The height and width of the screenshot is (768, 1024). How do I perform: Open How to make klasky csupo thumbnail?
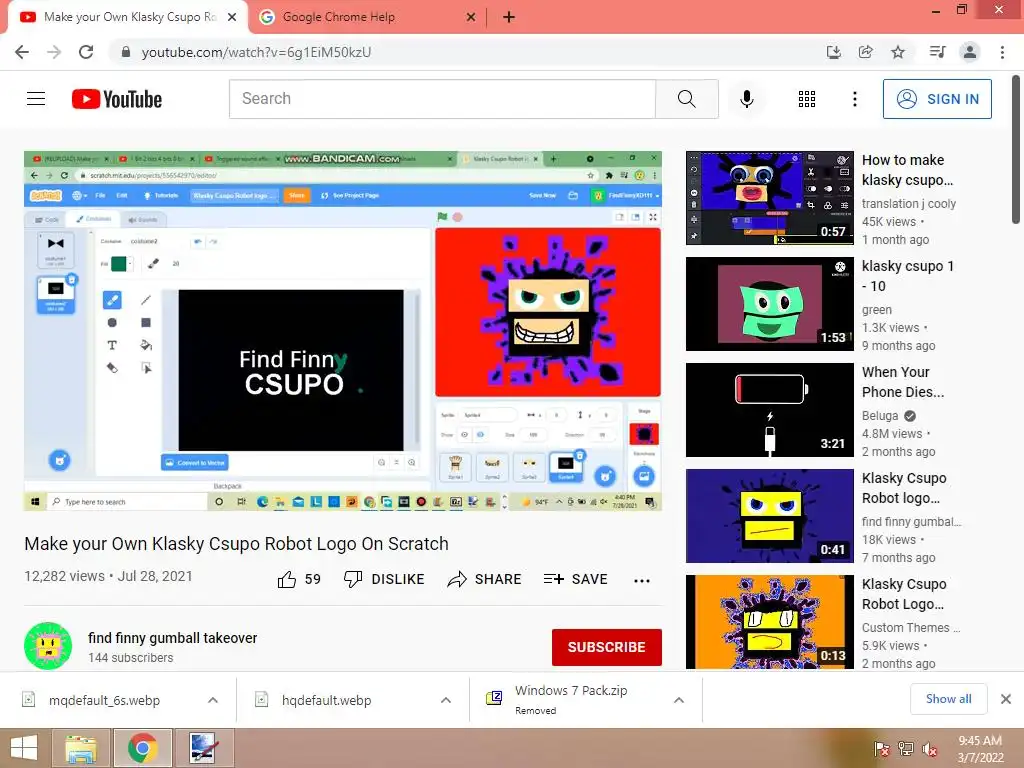[769, 198]
